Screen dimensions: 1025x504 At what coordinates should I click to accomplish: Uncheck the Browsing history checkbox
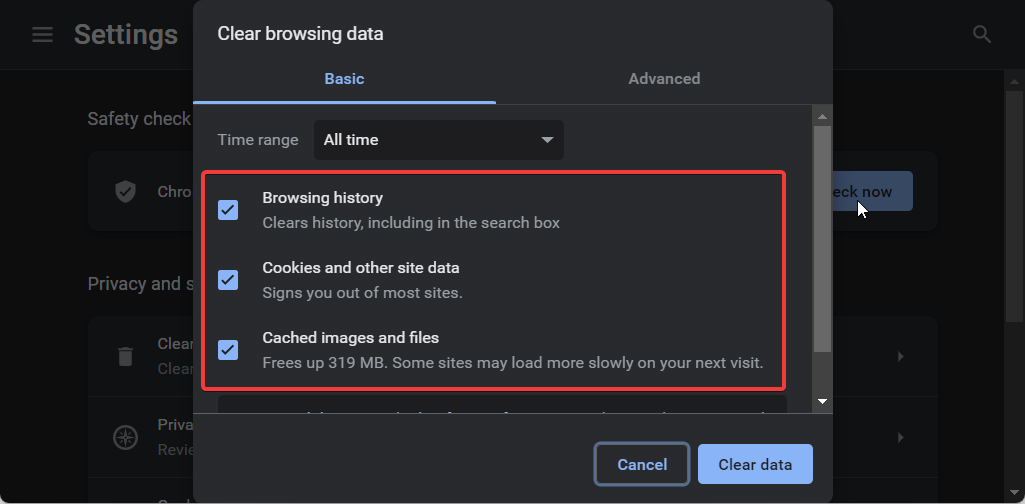pyautogui.click(x=228, y=210)
